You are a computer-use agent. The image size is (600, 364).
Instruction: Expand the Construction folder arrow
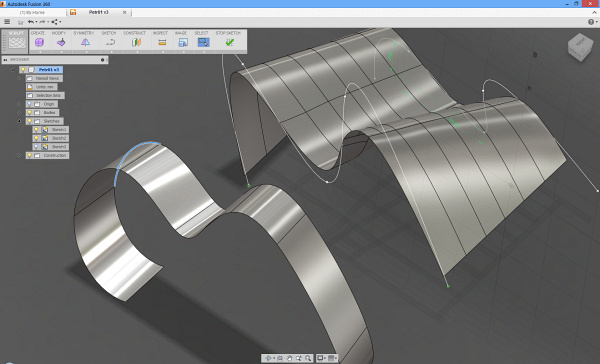19,155
